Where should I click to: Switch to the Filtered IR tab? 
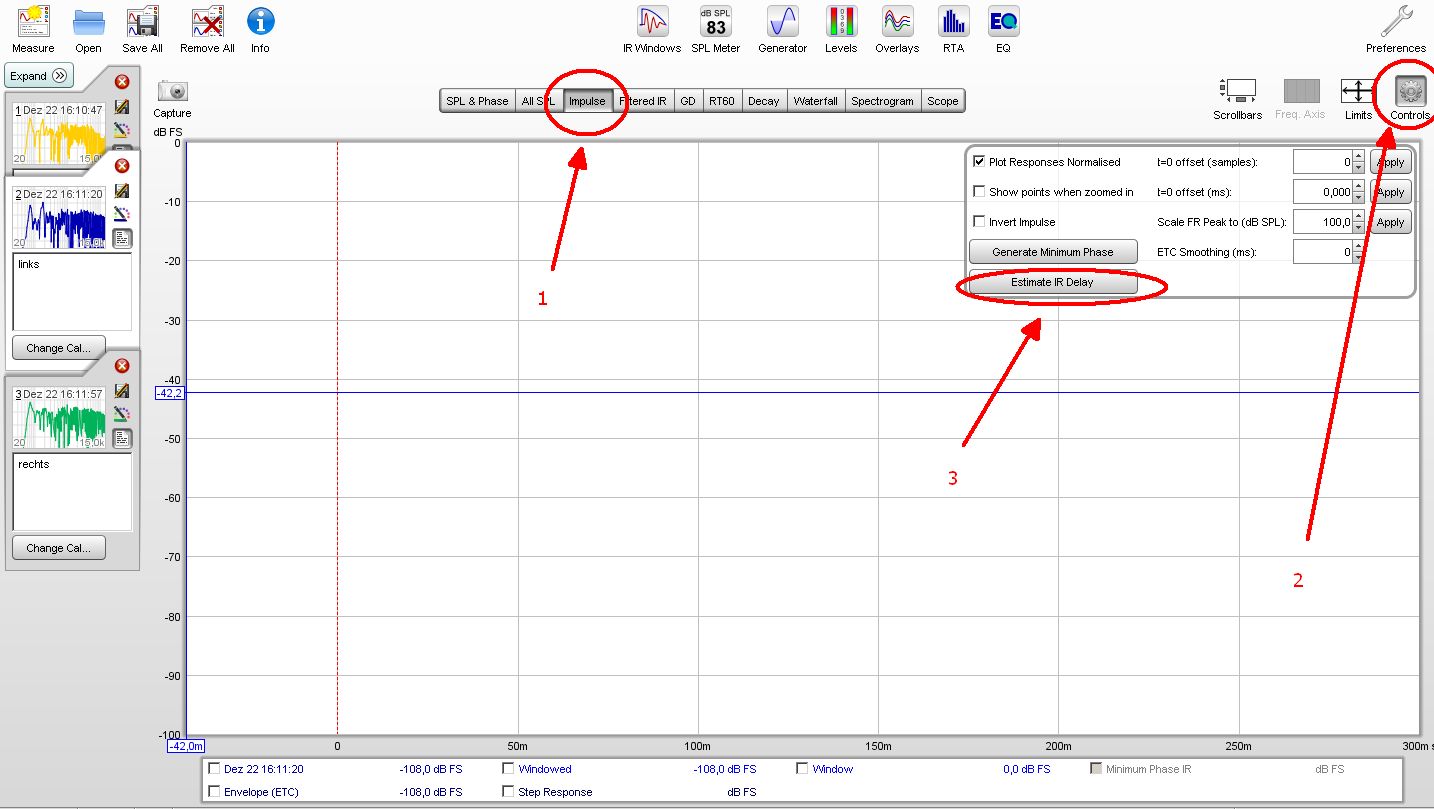pyautogui.click(x=642, y=101)
